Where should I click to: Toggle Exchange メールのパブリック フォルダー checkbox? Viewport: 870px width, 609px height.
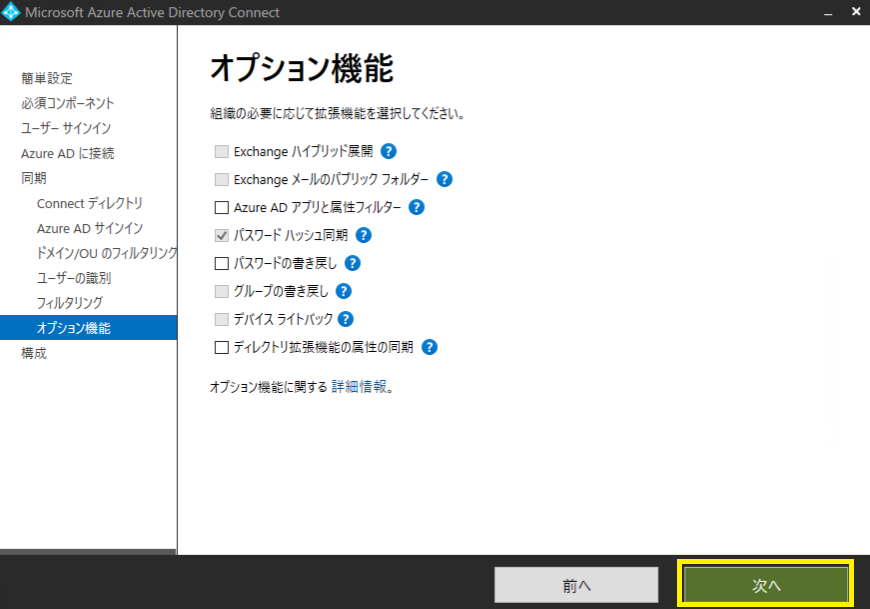(x=221, y=180)
